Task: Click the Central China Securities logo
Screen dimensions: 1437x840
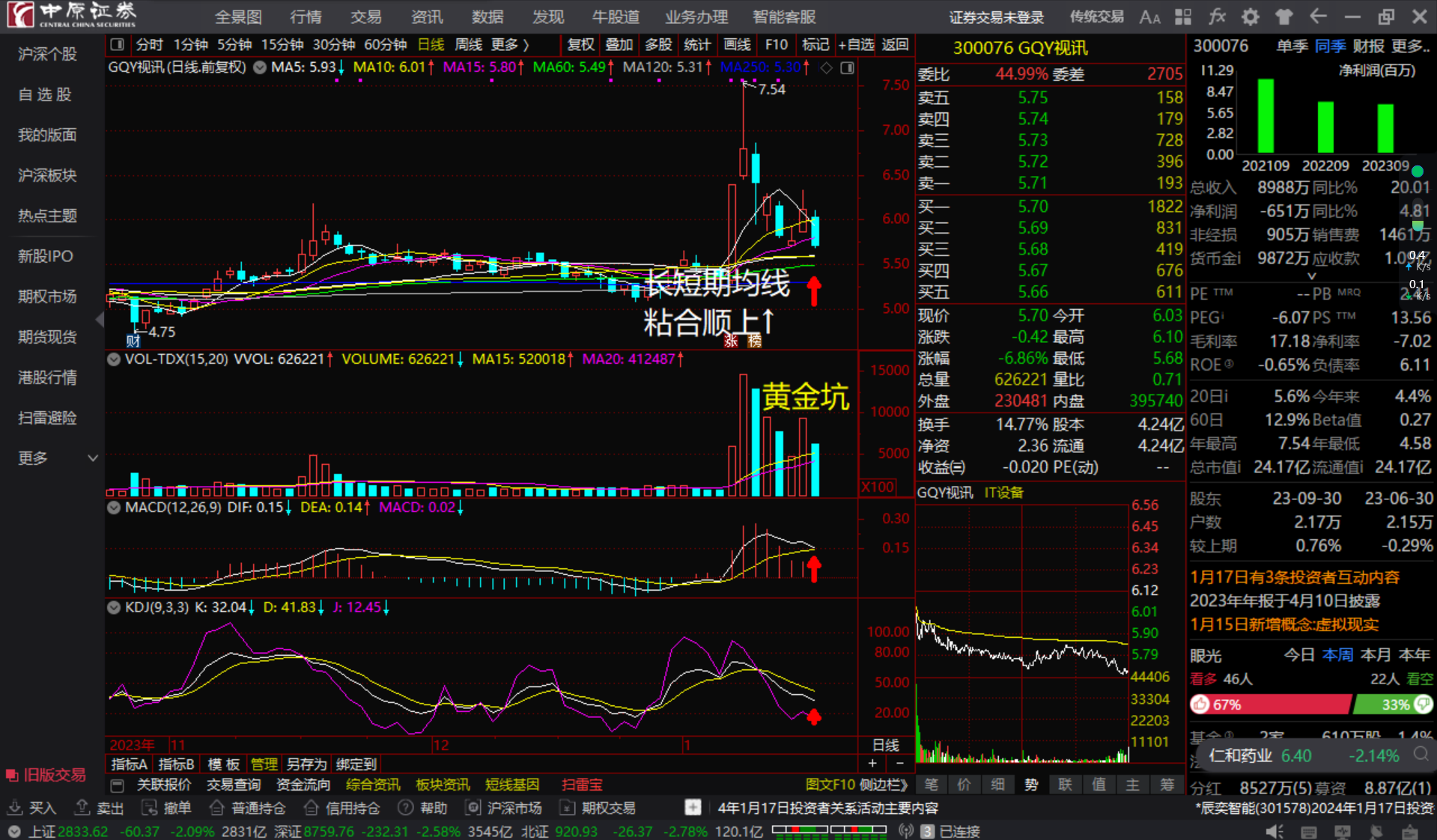Action: [x=72, y=14]
